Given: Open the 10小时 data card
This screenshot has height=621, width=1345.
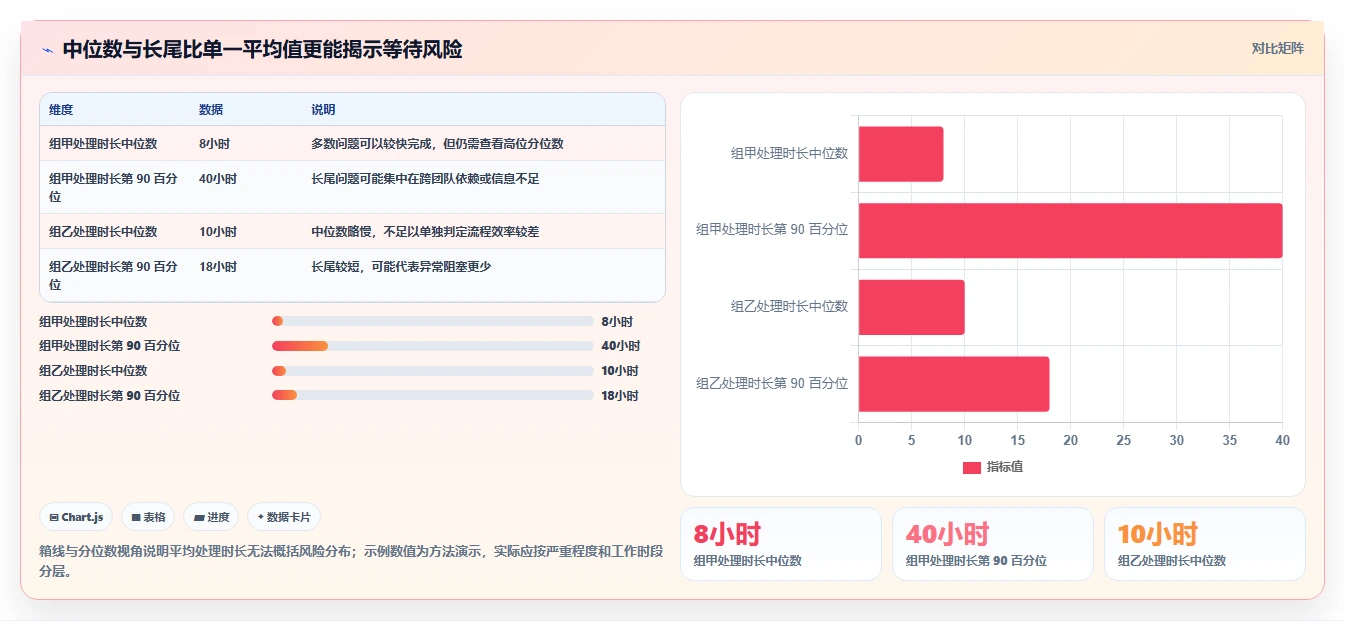Looking at the screenshot, I should pos(1205,544).
